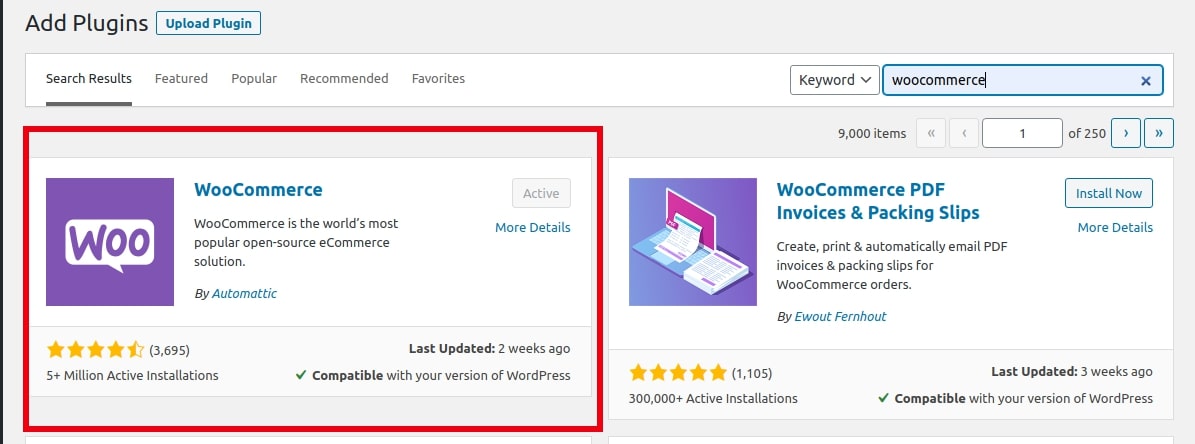Click the 'Last Updated: 2 weeks ago' text

489,349
